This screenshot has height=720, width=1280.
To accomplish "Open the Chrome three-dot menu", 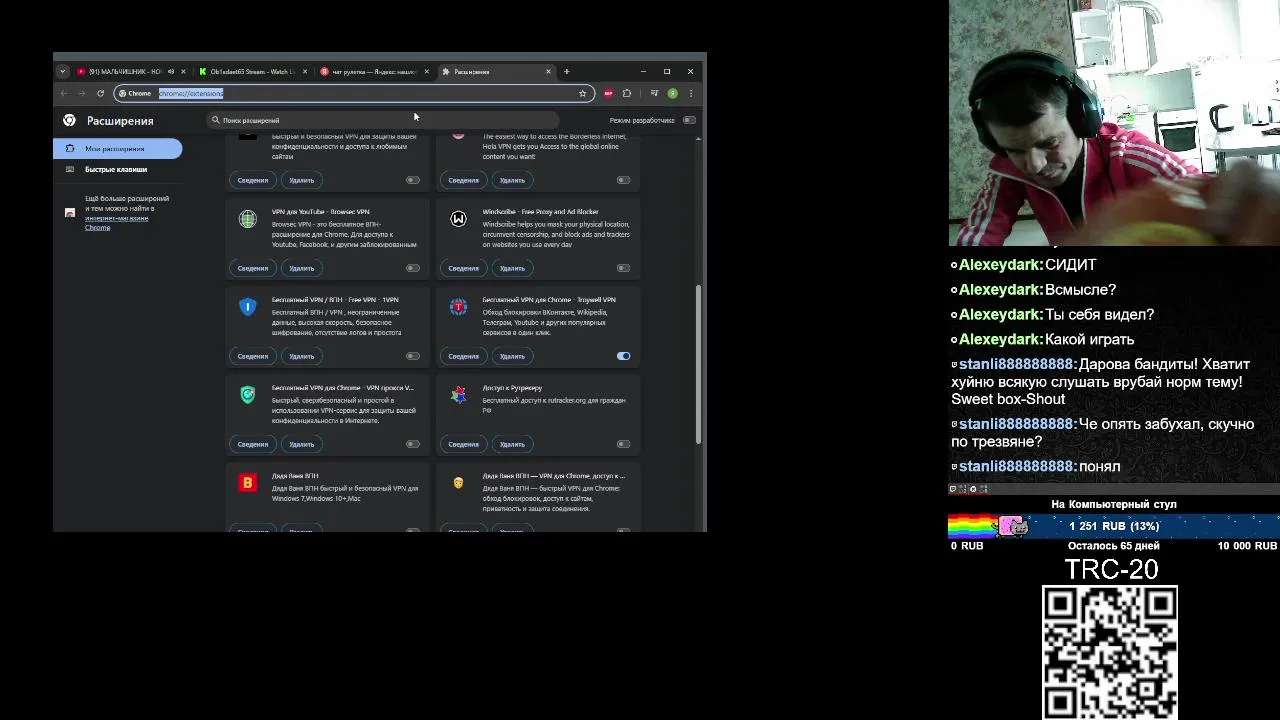I will pyautogui.click(x=690, y=93).
